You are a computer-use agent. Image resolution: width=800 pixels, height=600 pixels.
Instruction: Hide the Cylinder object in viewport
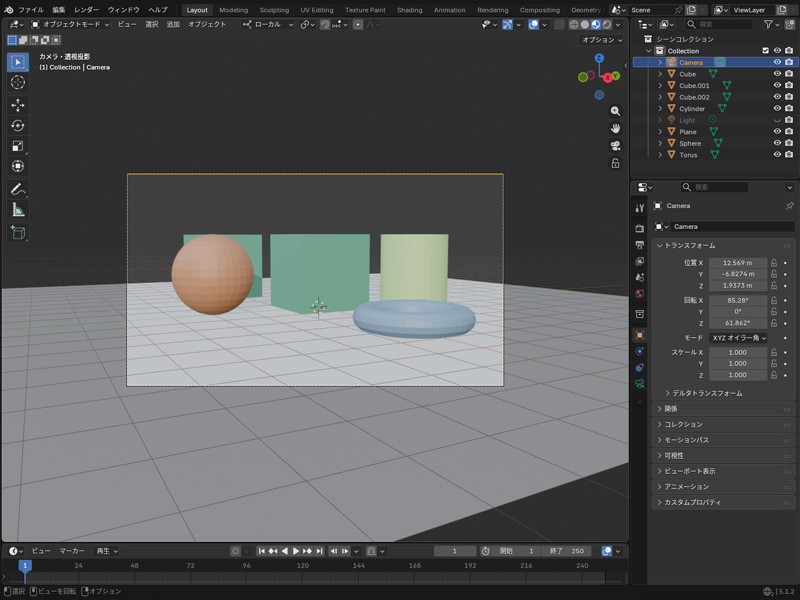tap(777, 109)
